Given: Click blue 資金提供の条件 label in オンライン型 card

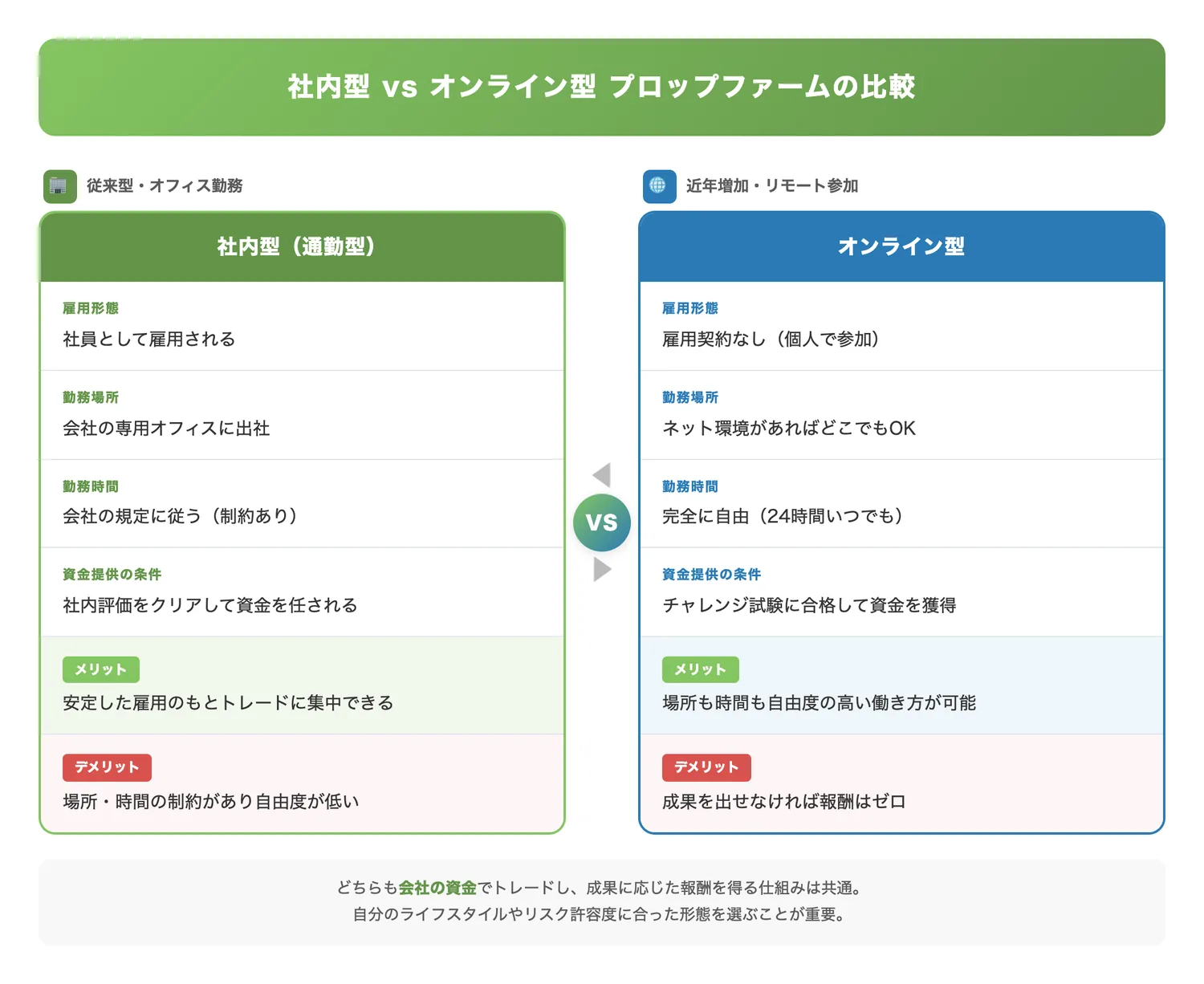Looking at the screenshot, I should click(712, 575).
